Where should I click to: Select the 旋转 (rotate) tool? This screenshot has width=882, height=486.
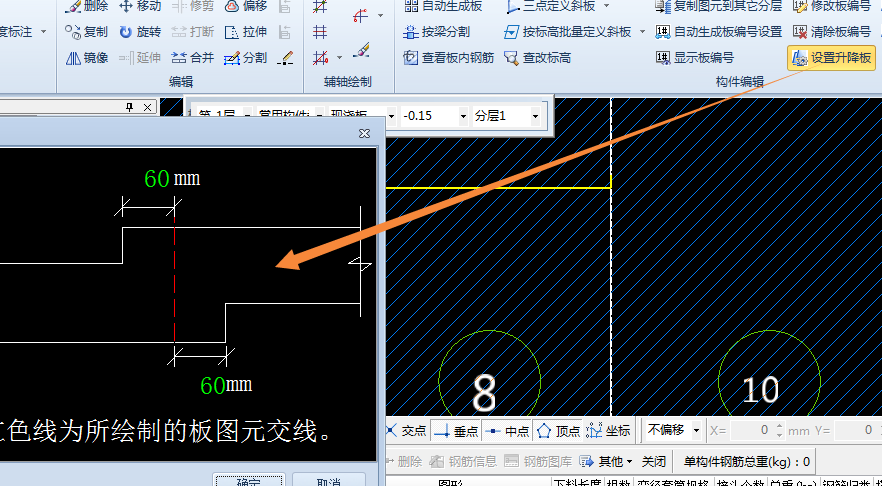(x=140, y=32)
